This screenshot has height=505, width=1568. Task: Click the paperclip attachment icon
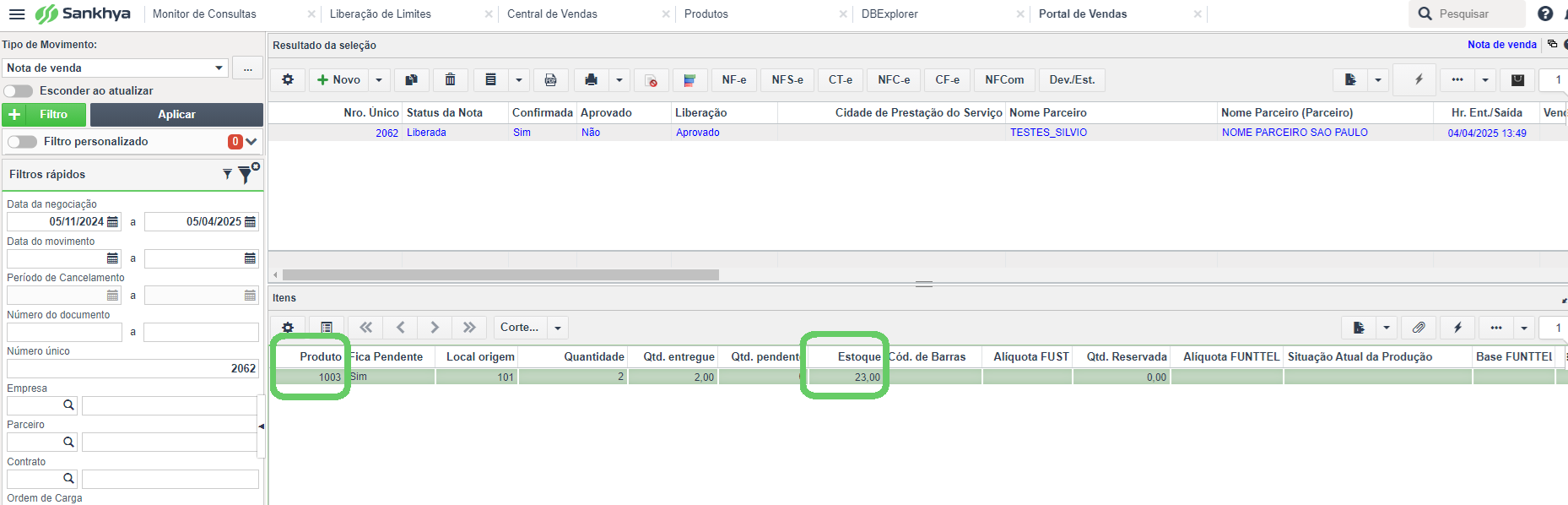(x=1419, y=327)
